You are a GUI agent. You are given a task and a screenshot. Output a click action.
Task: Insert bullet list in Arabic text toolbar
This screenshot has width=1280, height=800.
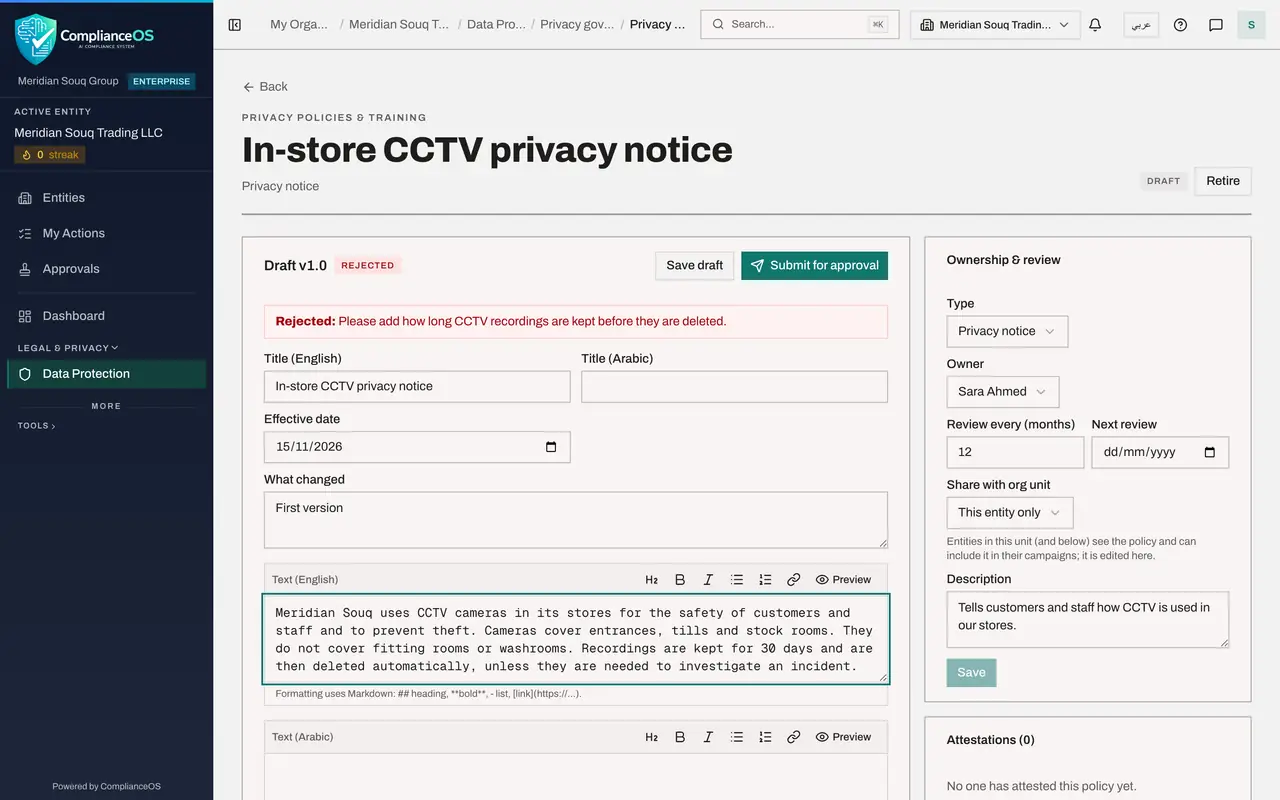point(737,737)
